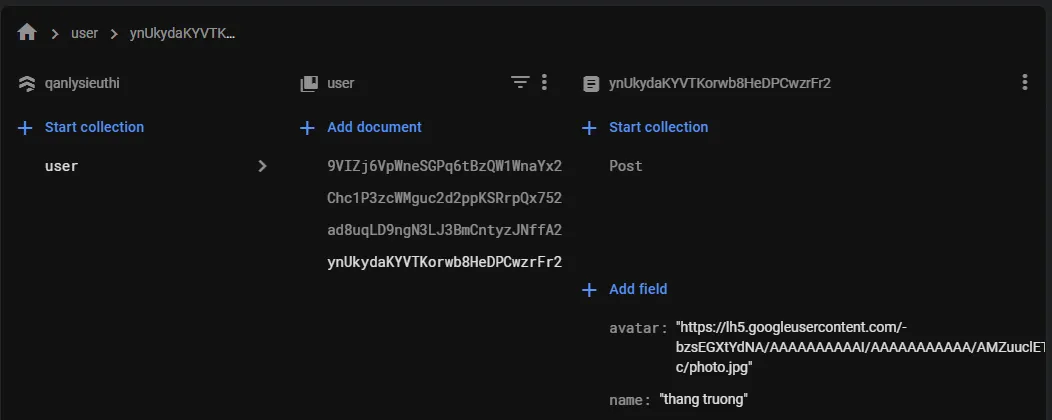Open user collection three-dot menu
The height and width of the screenshot is (420, 1052).
coord(544,83)
